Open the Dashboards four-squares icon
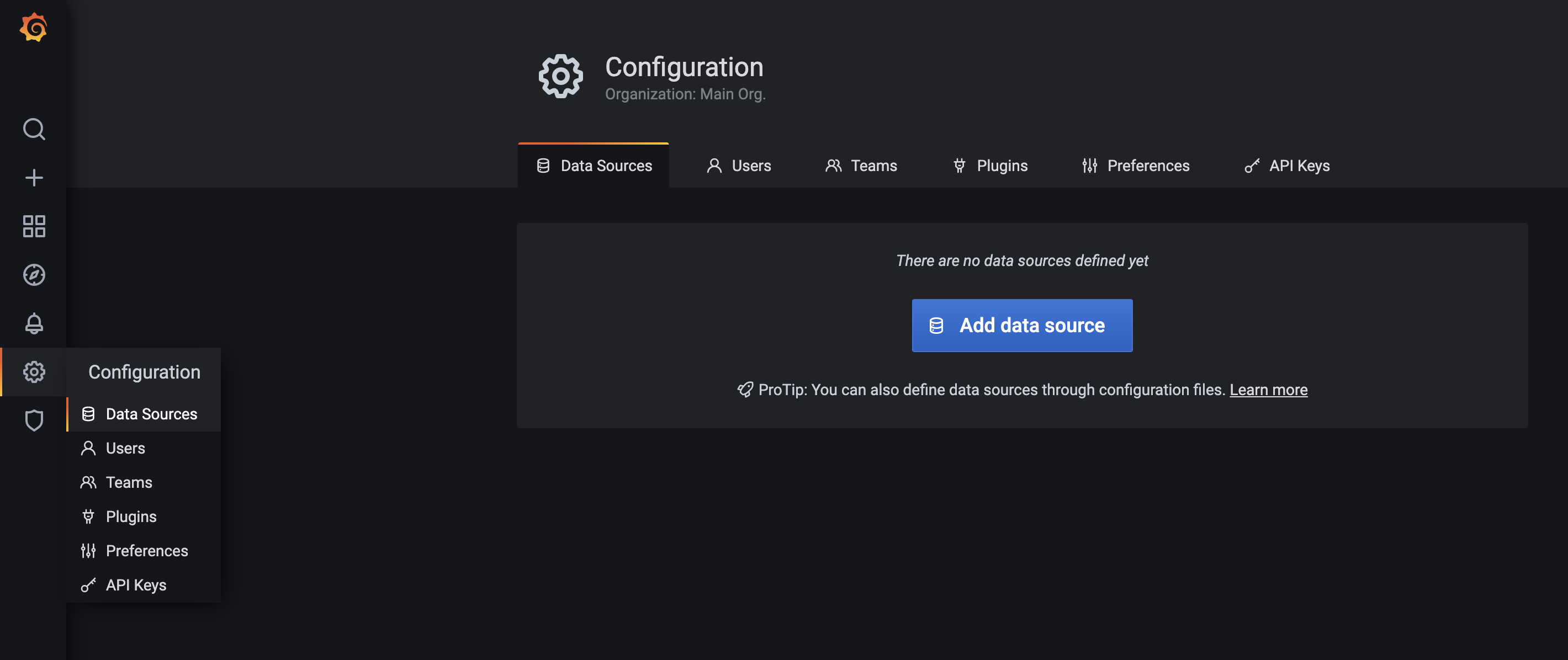Screen dimensions: 1568x660 coord(34,226)
